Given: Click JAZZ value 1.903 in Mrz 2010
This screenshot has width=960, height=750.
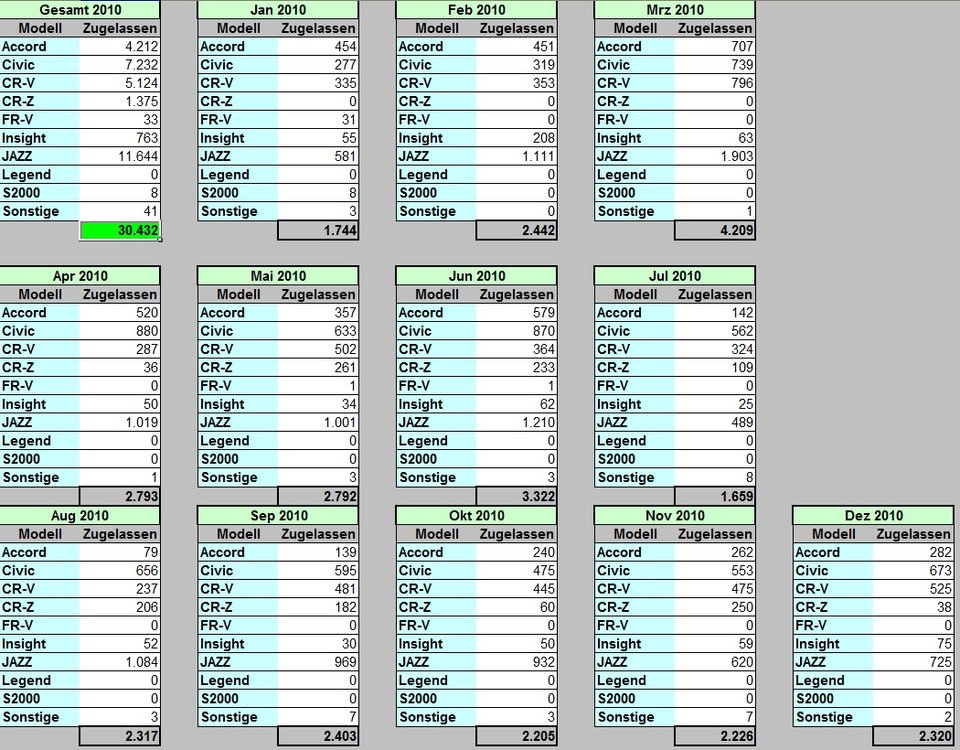Looking at the screenshot, I should [714, 156].
